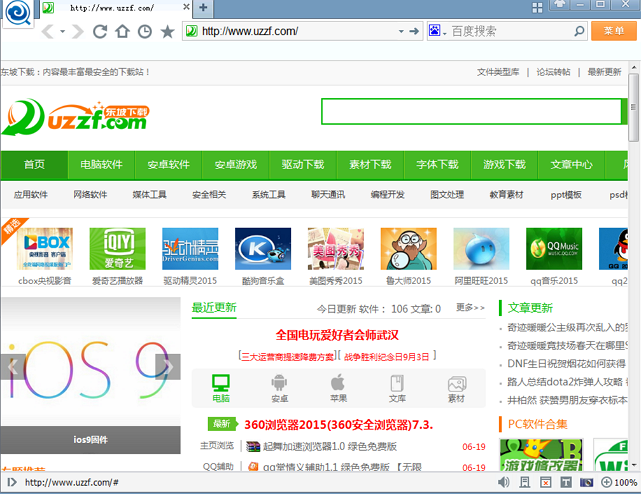Select the 驱动下载 navigation tab
The image size is (641, 494).
(x=303, y=164)
